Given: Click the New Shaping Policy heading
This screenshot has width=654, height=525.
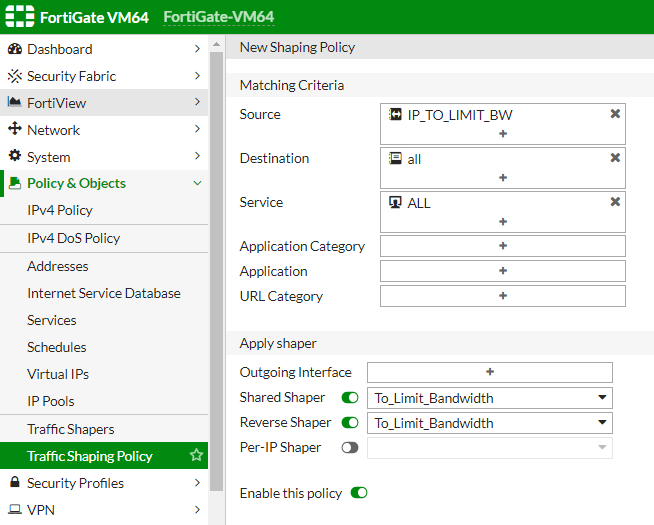Looking at the screenshot, I should [x=297, y=47].
